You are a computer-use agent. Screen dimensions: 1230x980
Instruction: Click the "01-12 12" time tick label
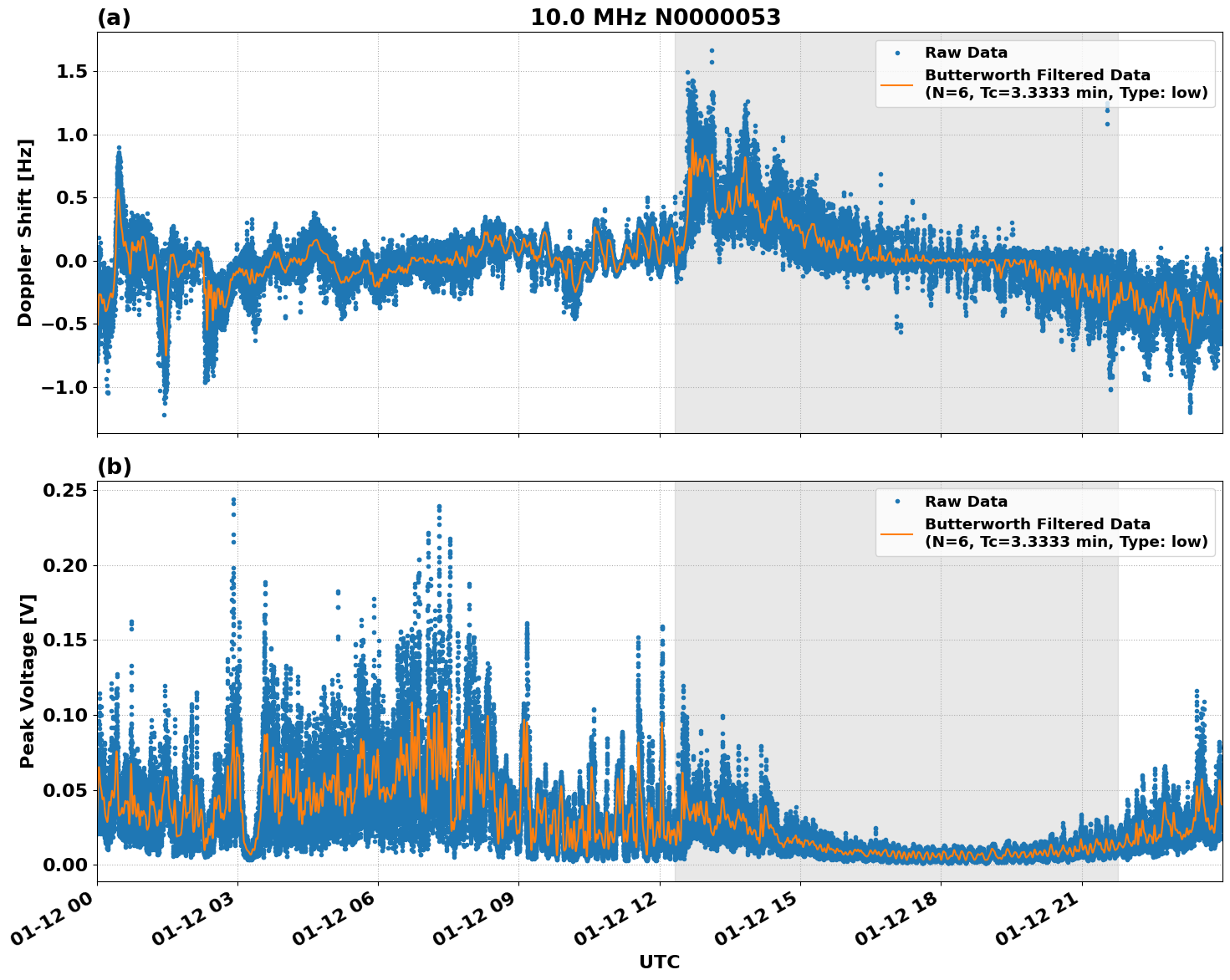[618, 919]
